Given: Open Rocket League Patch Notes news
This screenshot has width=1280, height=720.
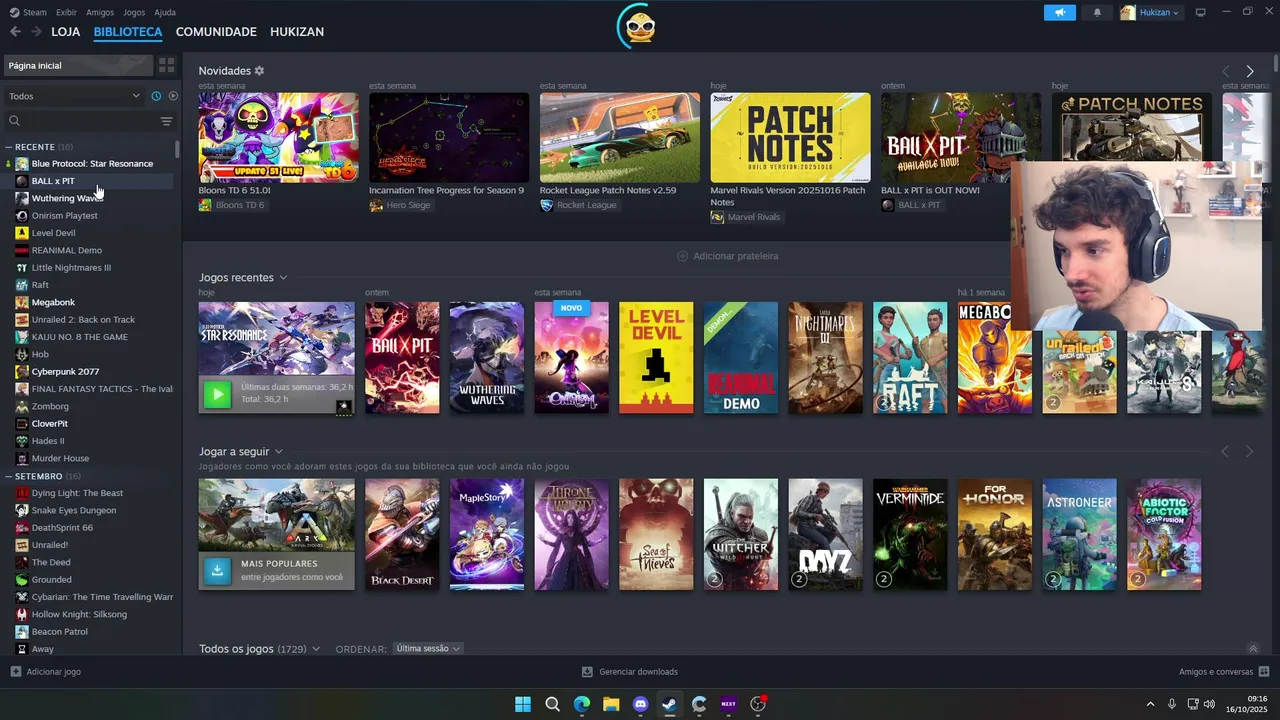Looking at the screenshot, I should click(x=620, y=138).
